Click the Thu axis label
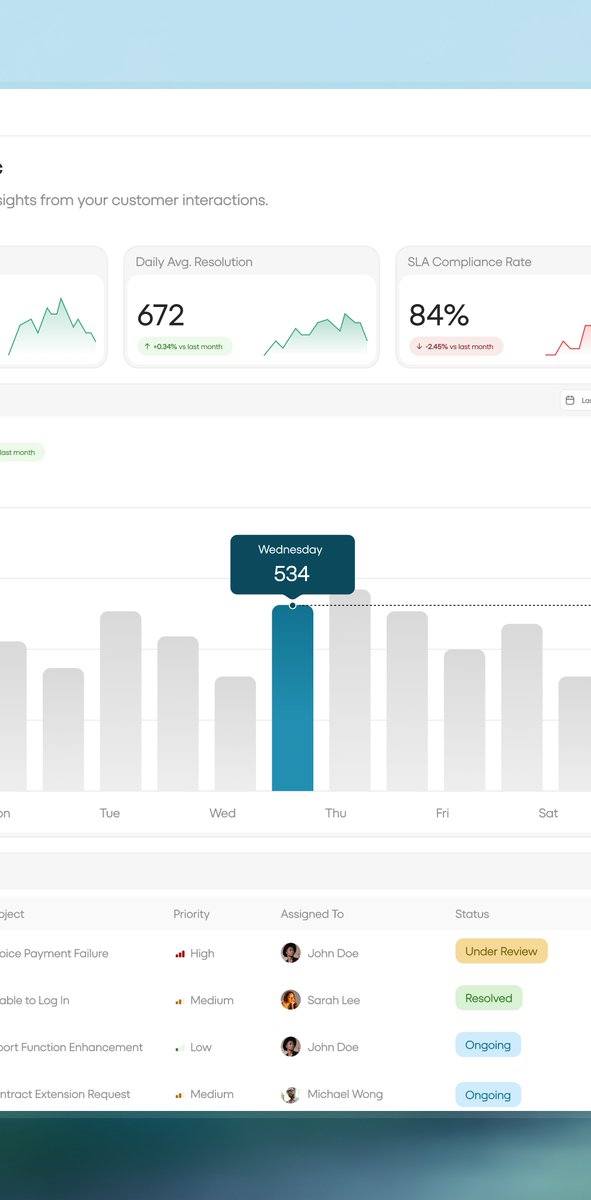 (x=336, y=813)
